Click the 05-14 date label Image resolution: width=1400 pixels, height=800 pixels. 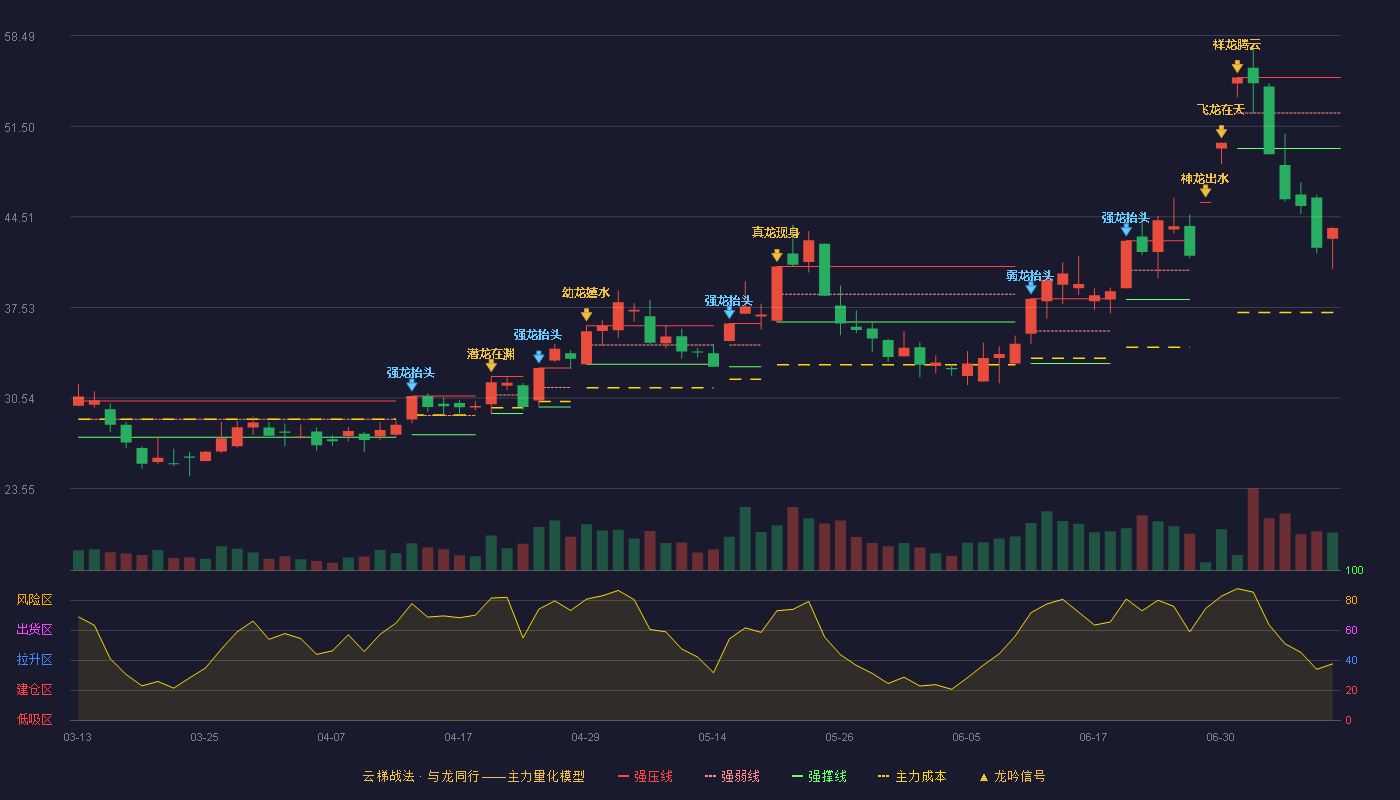(712, 737)
